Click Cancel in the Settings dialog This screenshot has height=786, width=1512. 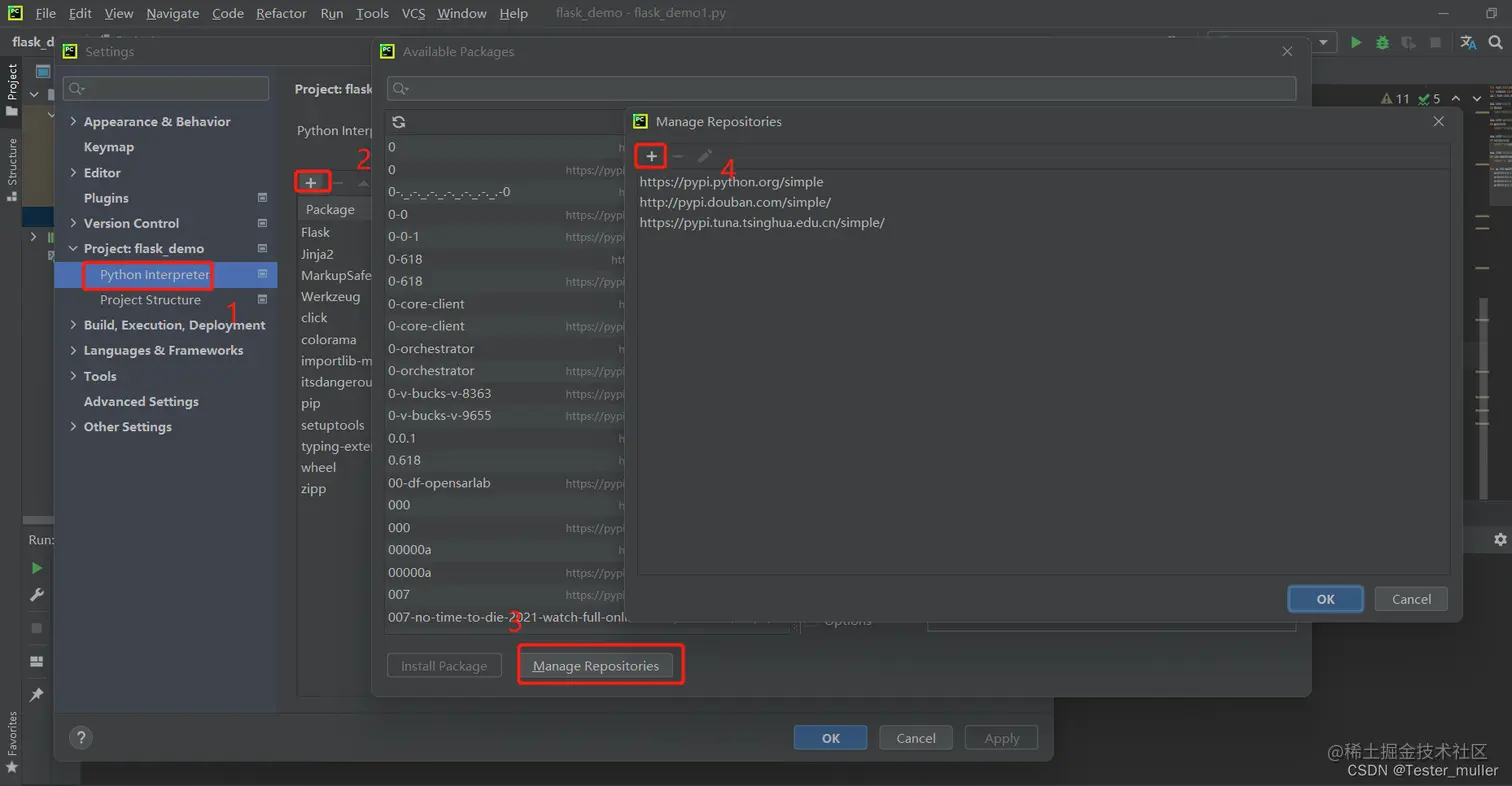pyautogui.click(x=916, y=738)
